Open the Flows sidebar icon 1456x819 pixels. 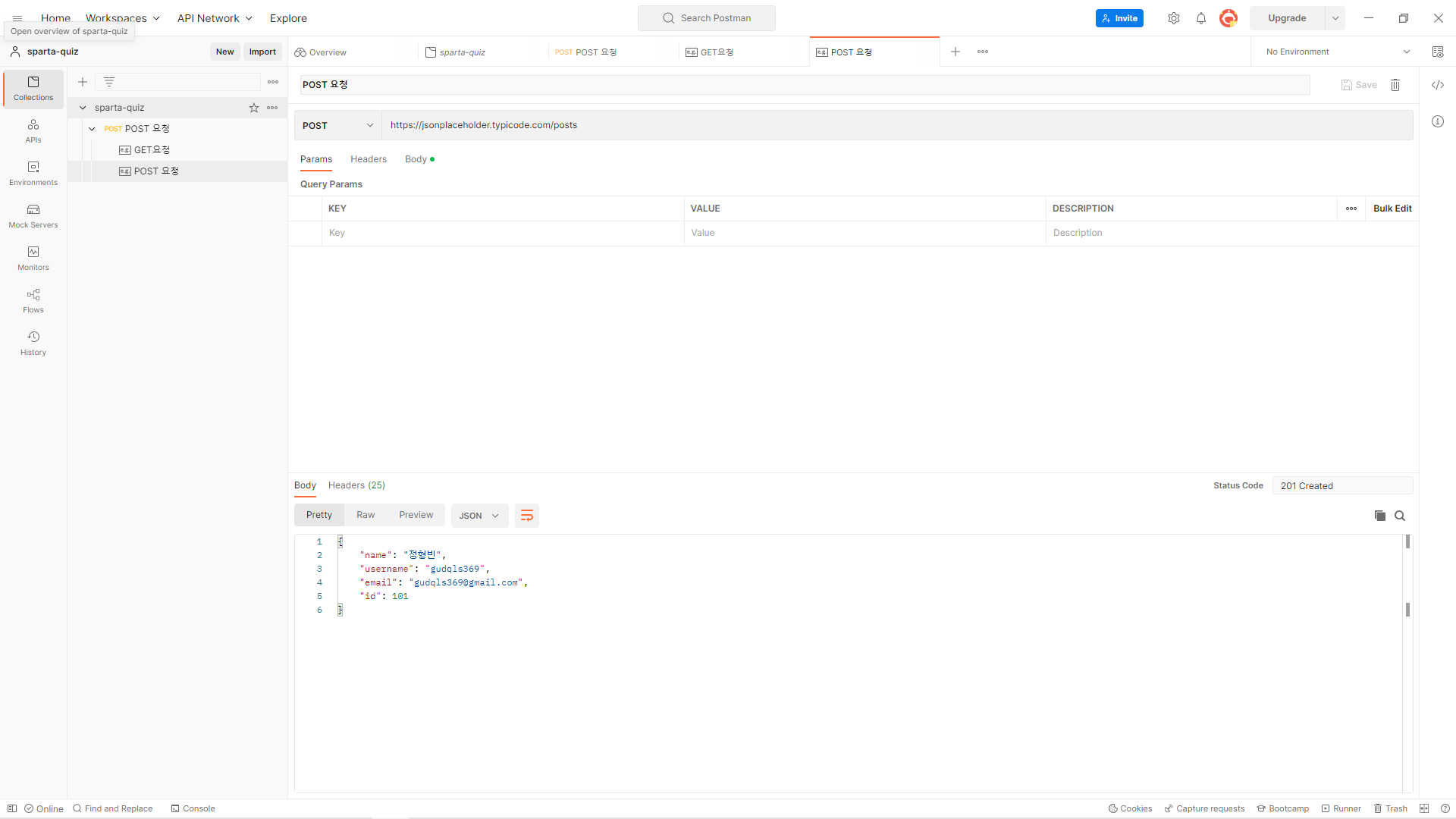tap(33, 300)
